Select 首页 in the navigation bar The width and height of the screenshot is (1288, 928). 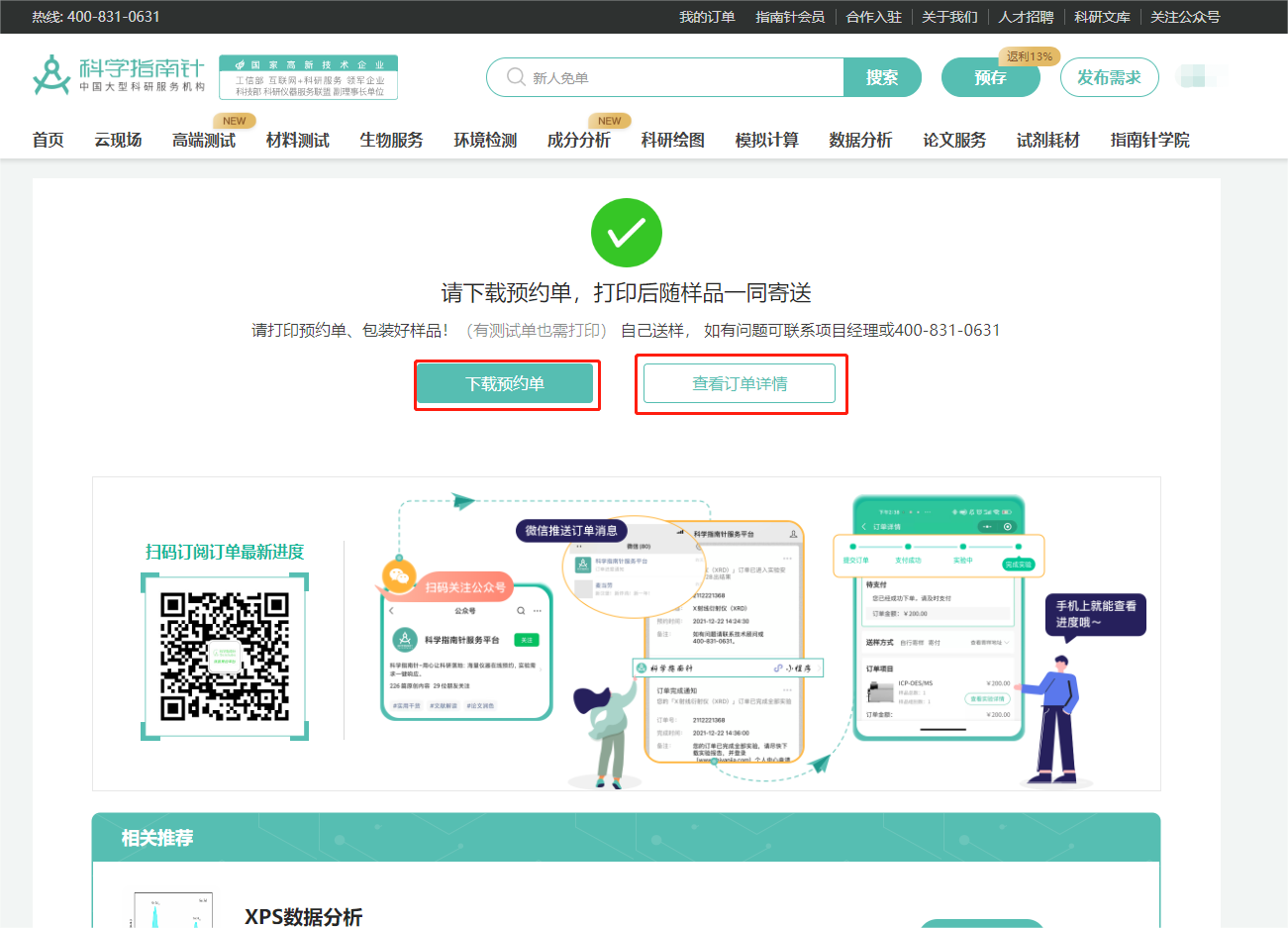pos(48,140)
